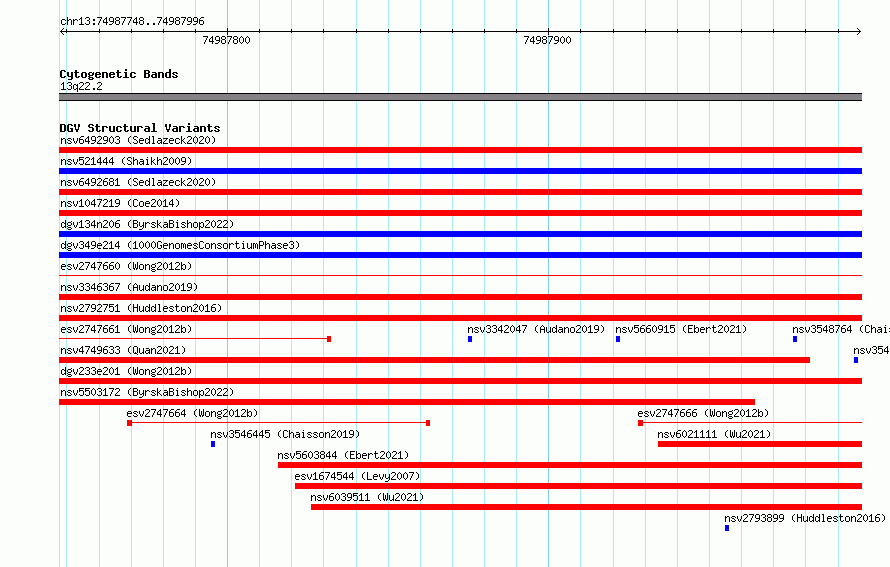Viewport: 890px width, 567px height.
Task: Open the nsv1047219 (Coe2014) variant label
Action: pos(120,203)
